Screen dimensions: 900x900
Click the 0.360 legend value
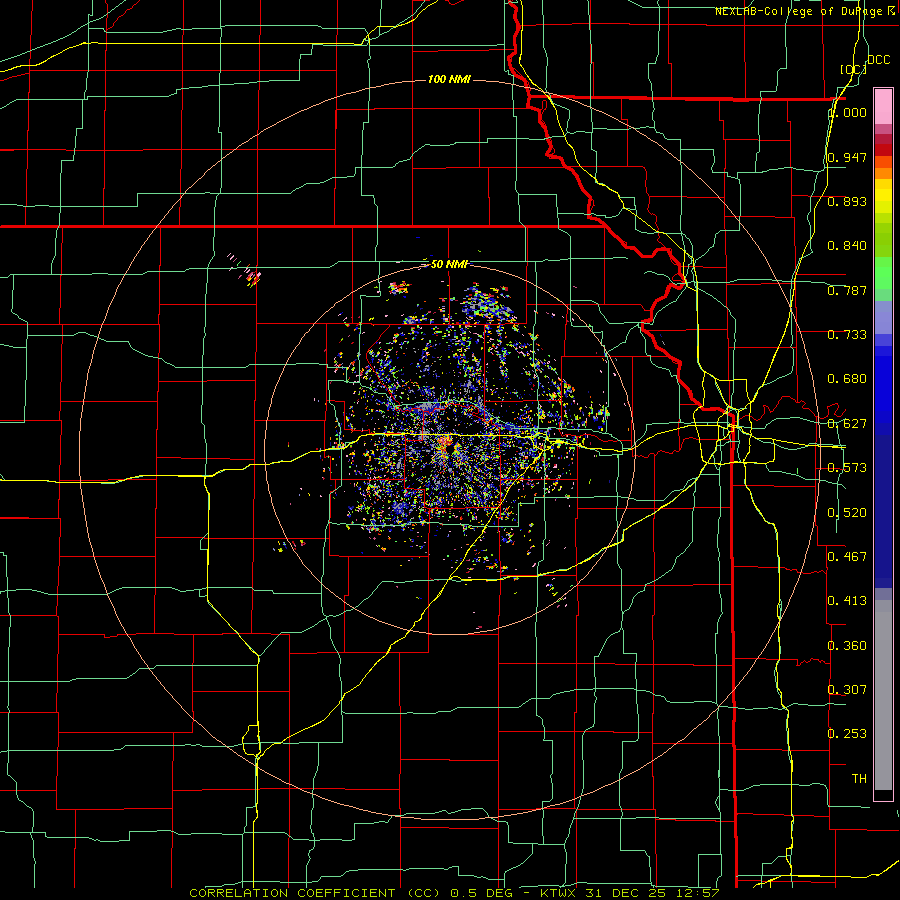point(847,646)
